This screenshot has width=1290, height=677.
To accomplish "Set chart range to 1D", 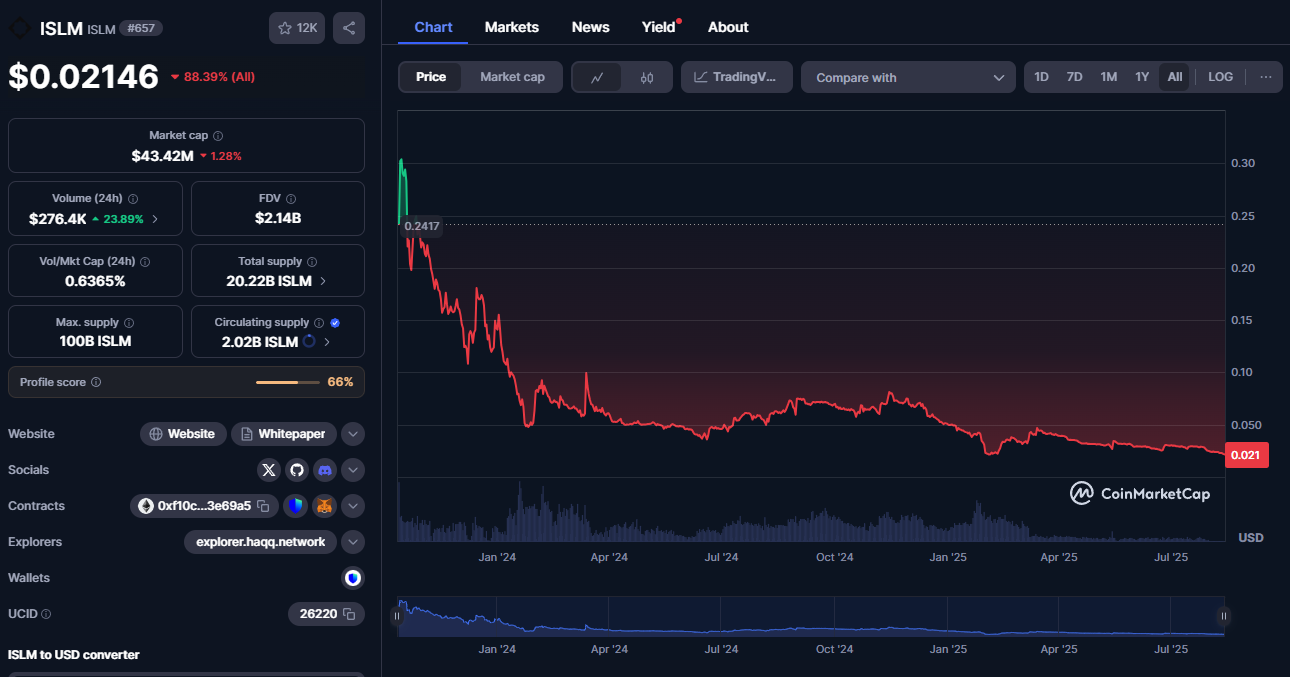I will [1042, 77].
